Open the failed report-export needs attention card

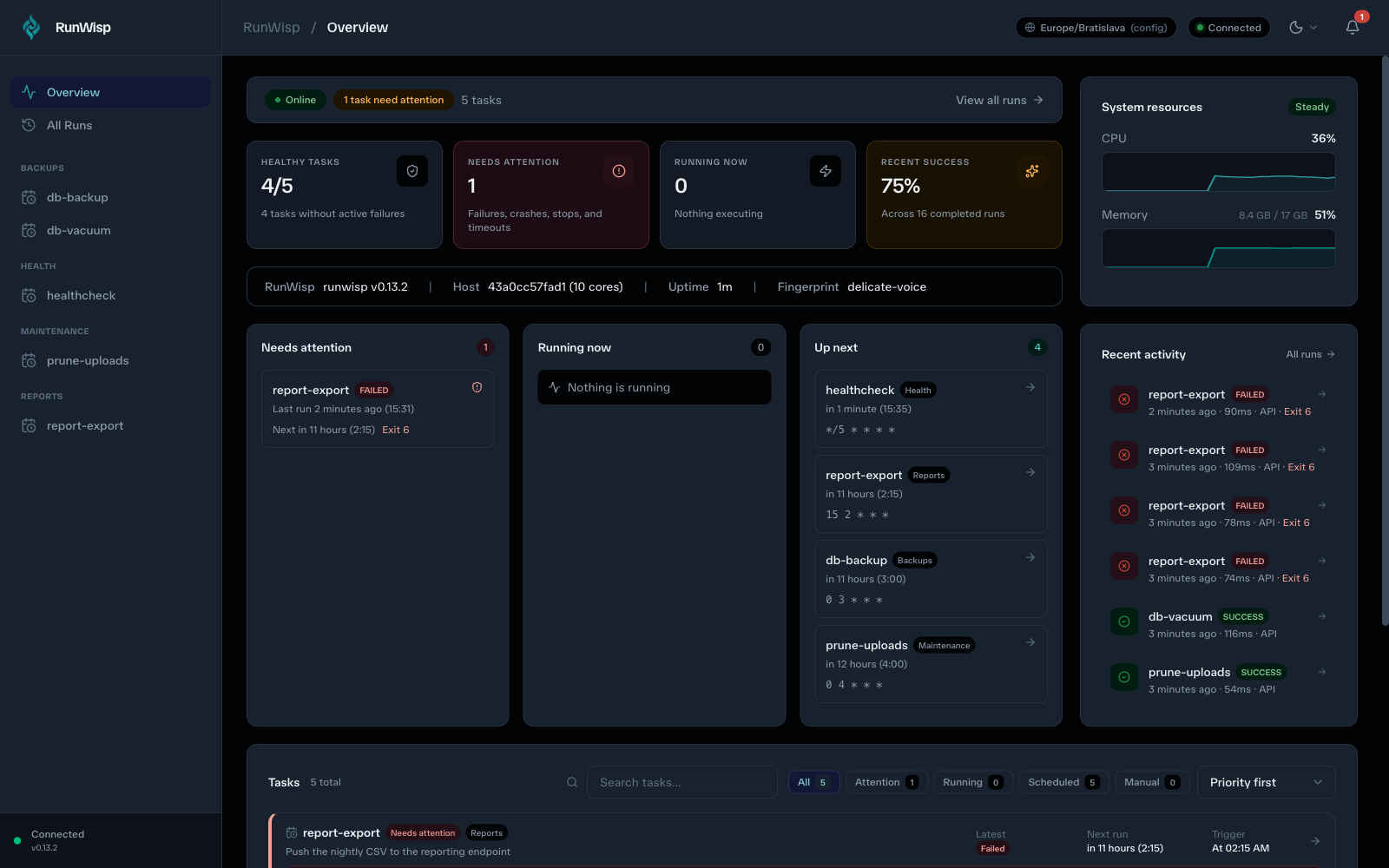[x=378, y=409]
